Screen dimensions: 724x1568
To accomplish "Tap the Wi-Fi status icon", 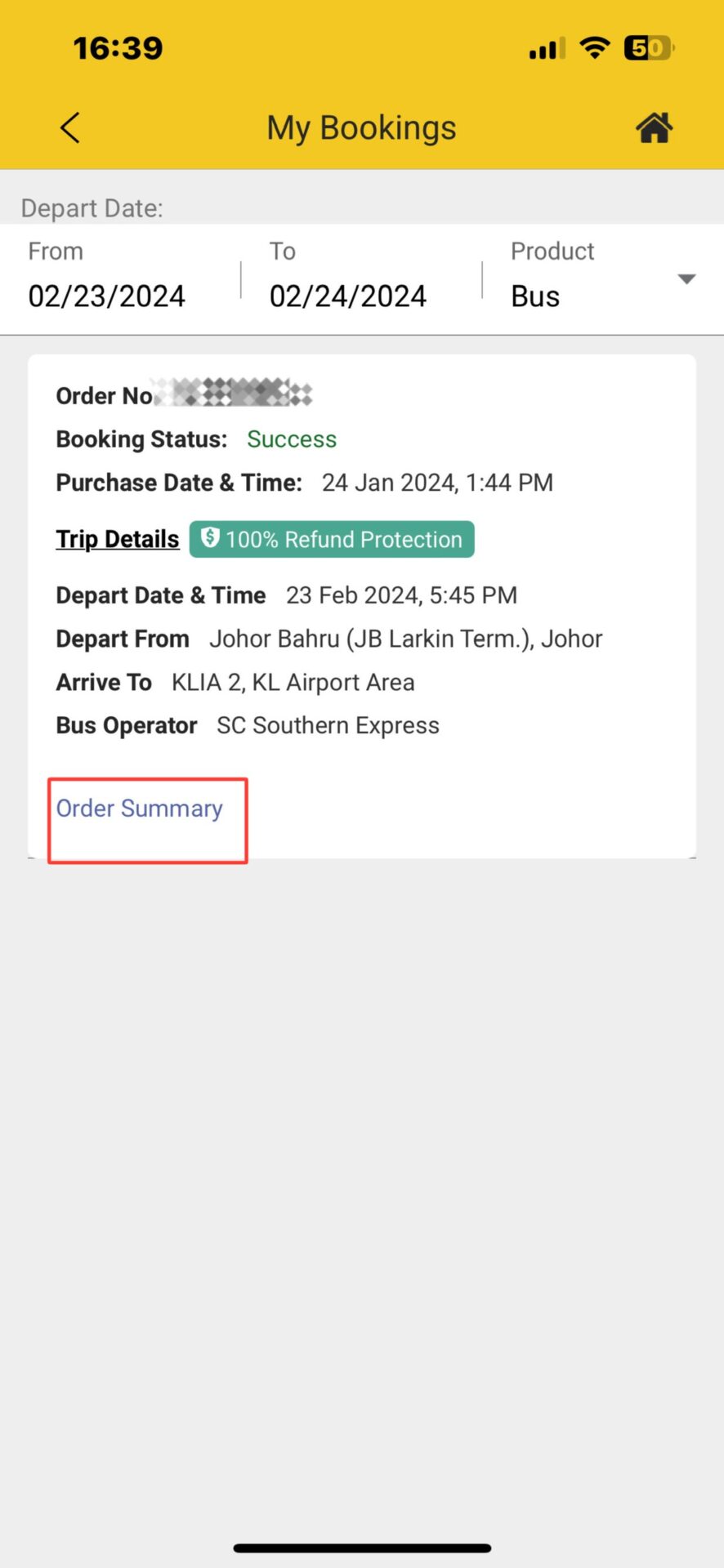I will click(595, 48).
